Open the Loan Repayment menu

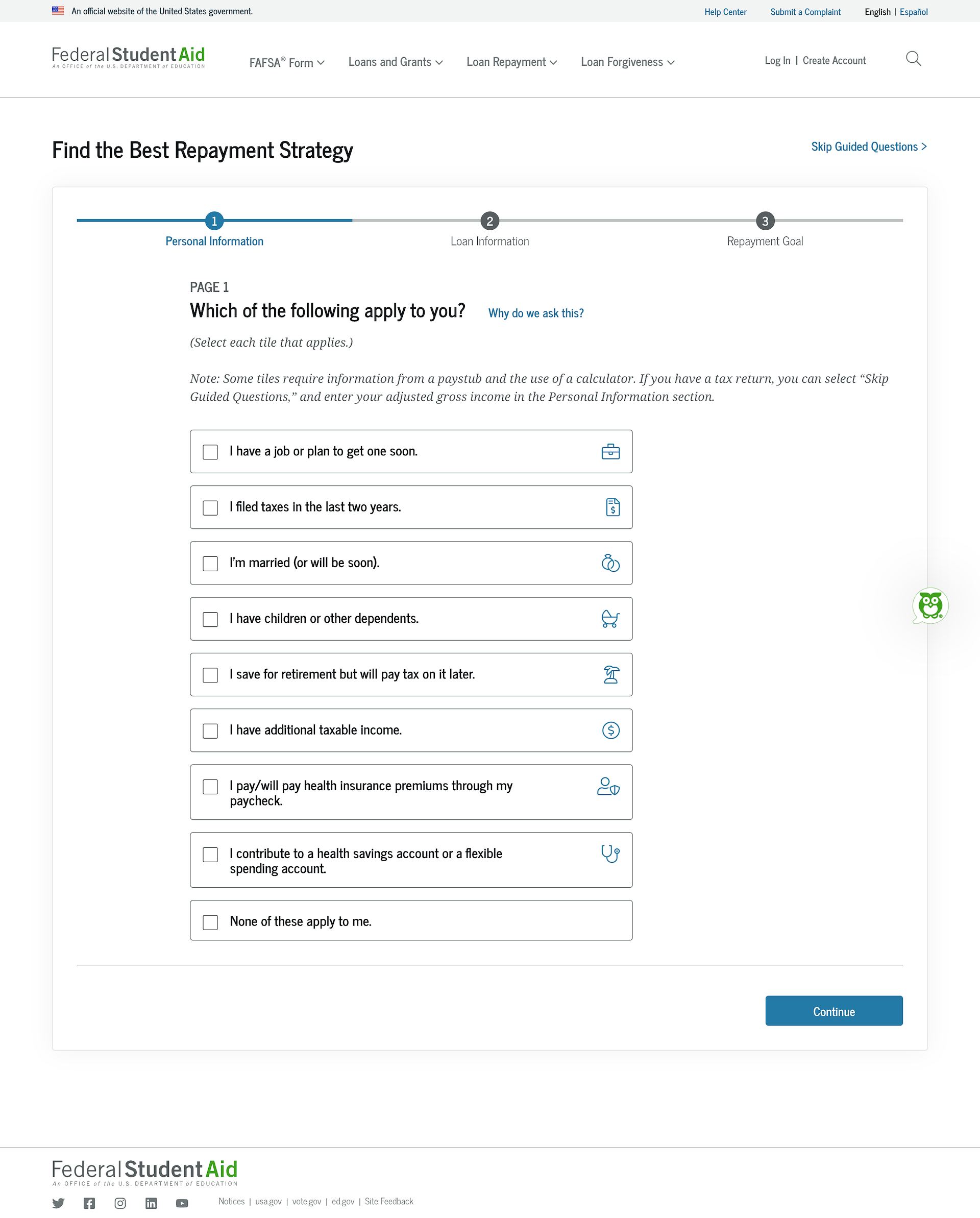(511, 62)
